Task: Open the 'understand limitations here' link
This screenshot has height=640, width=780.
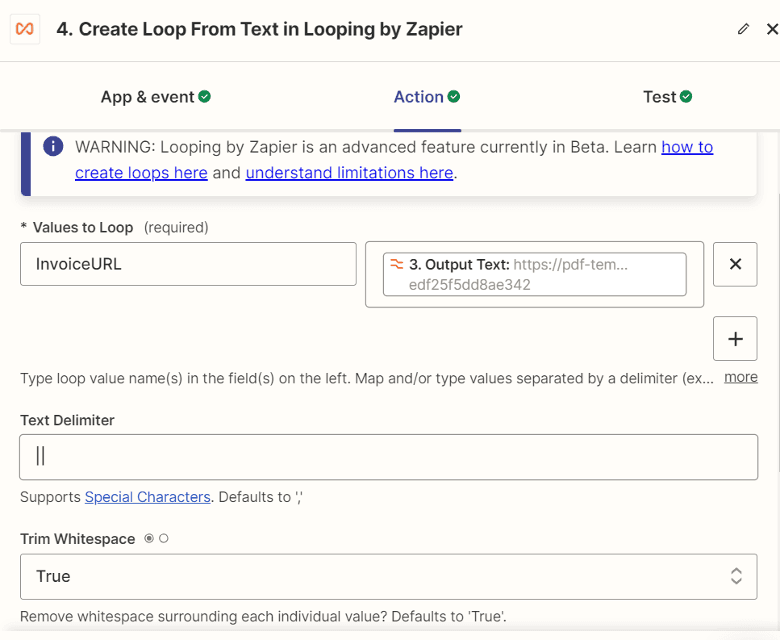Action: point(349,173)
